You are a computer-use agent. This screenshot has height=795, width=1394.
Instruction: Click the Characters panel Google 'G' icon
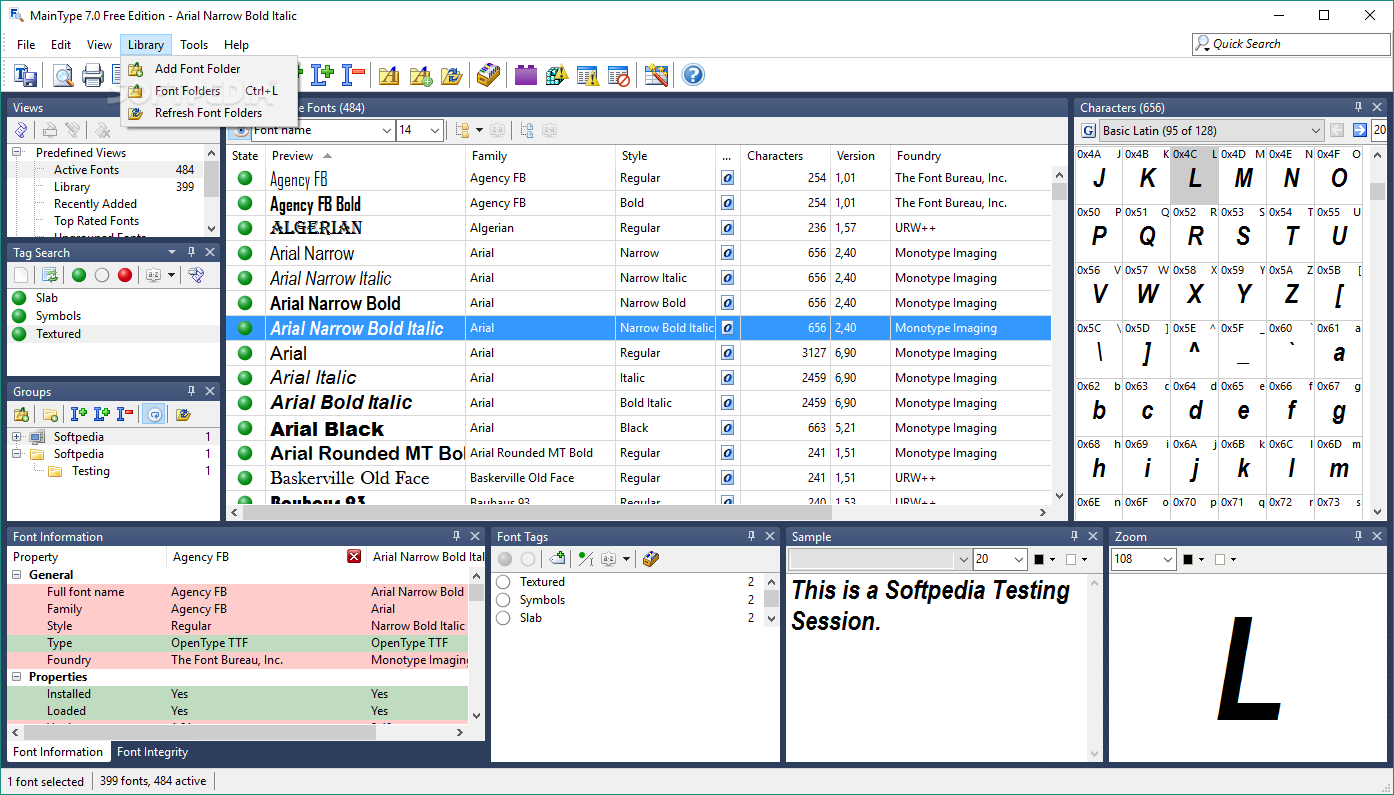click(x=1089, y=130)
